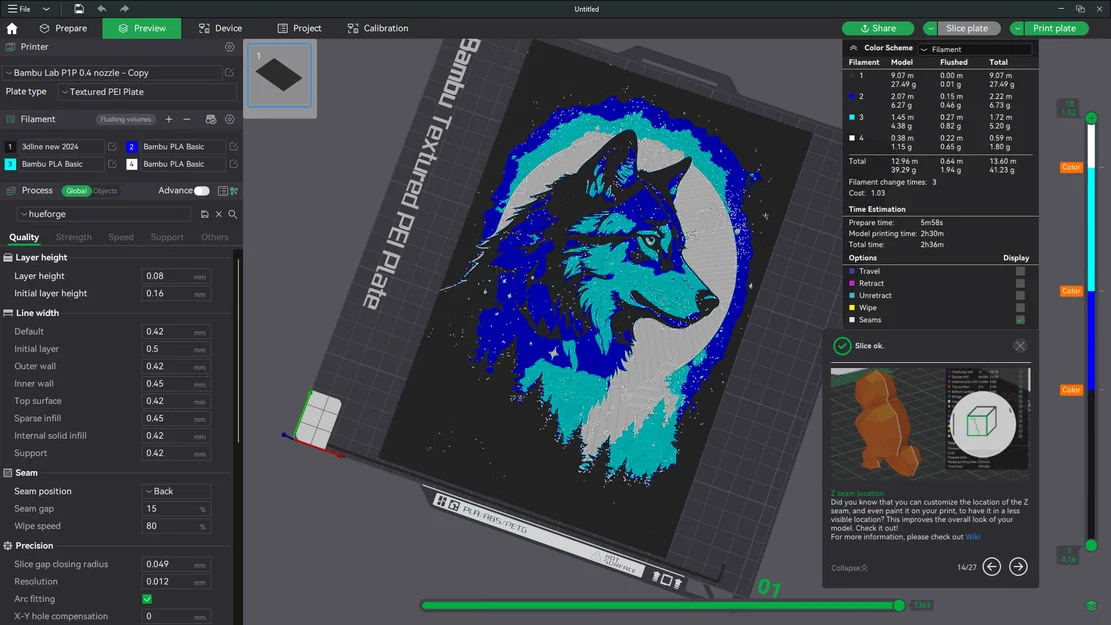
Task: Collapse the Color Scheme legend panel
Action: [x=853, y=48]
